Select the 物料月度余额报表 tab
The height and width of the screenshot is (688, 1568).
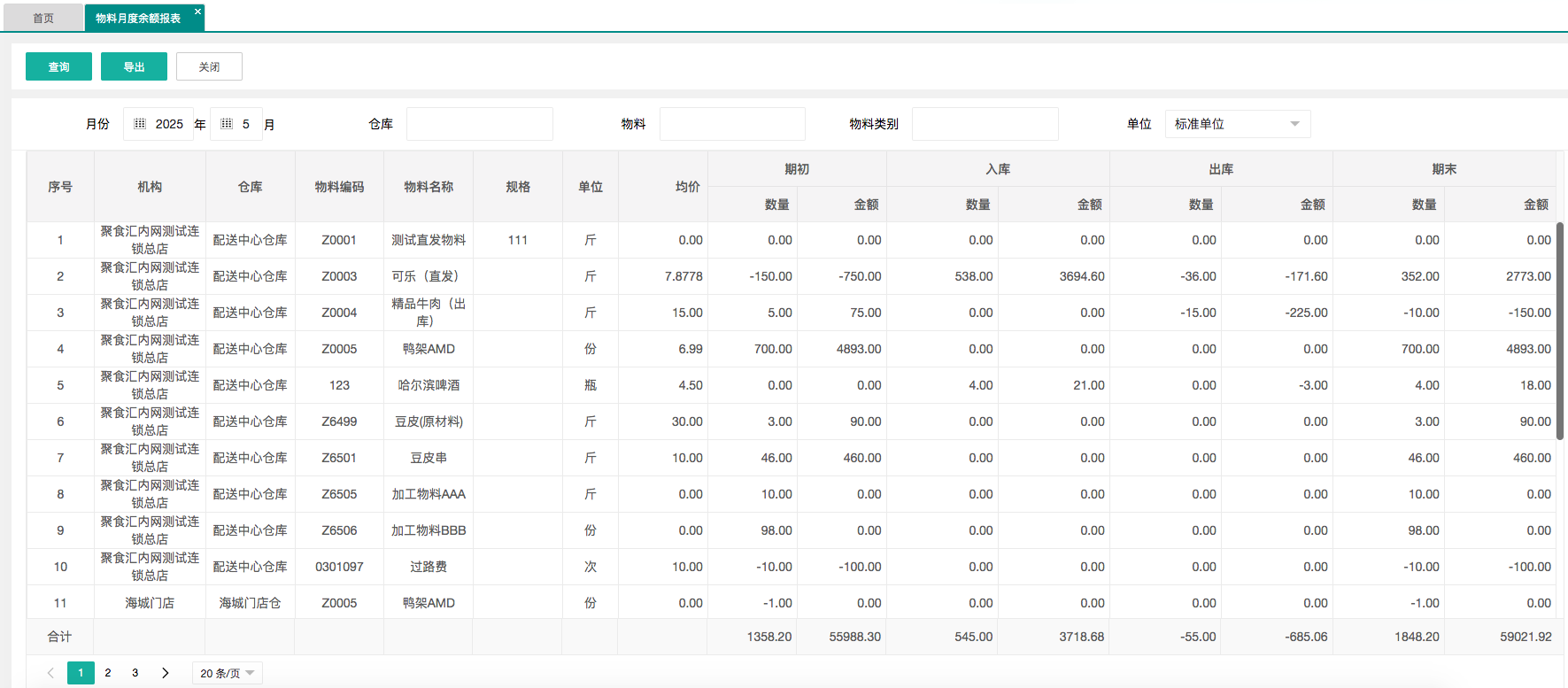pos(138,18)
